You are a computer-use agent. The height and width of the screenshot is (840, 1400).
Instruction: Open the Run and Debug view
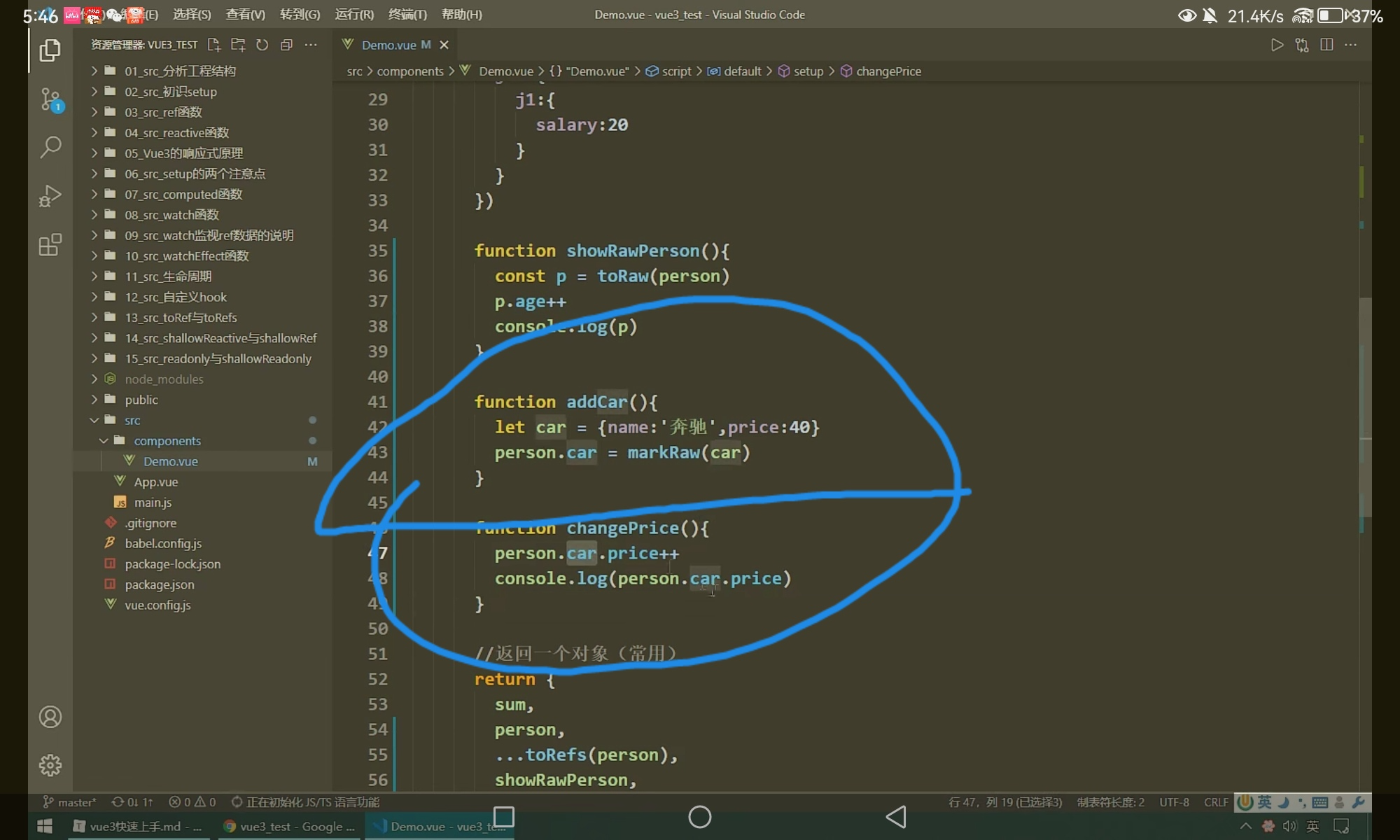pyautogui.click(x=50, y=196)
